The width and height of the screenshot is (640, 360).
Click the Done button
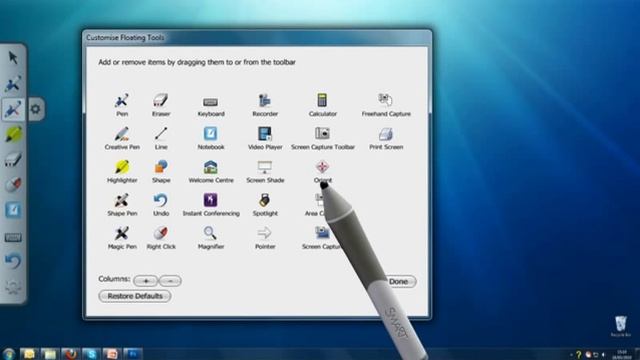[400, 282]
